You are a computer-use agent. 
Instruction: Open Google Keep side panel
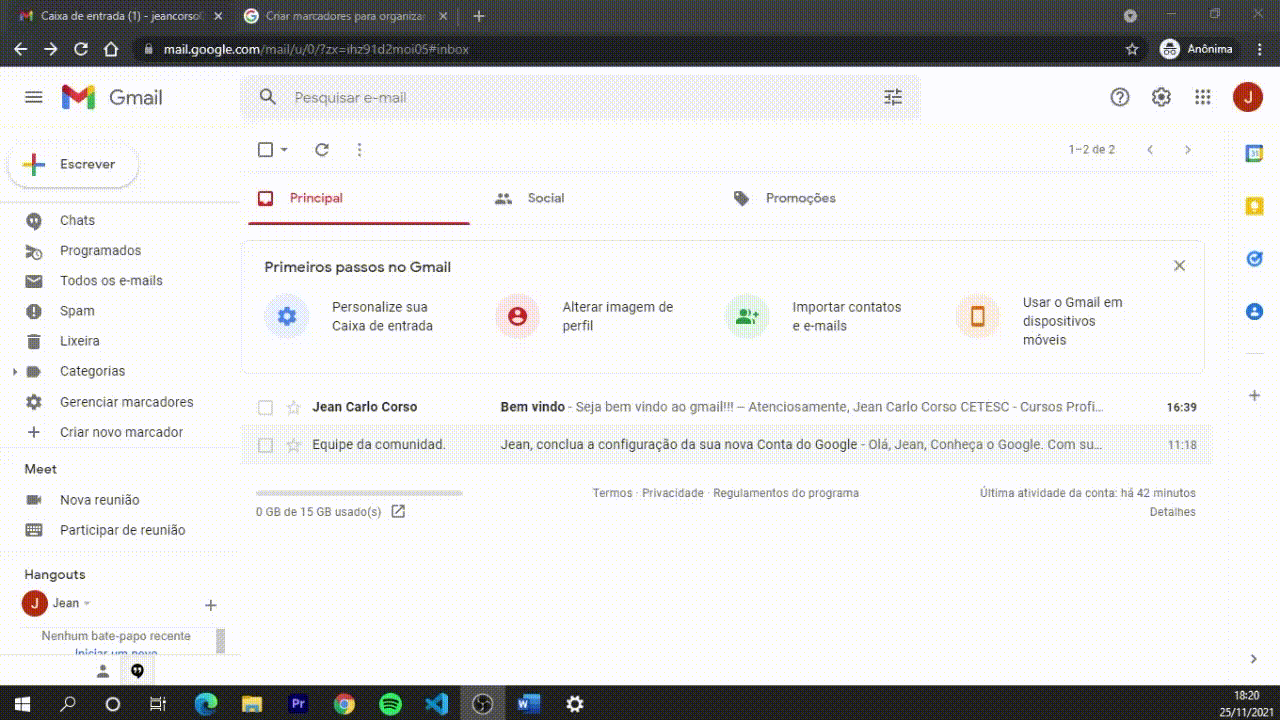1254,206
